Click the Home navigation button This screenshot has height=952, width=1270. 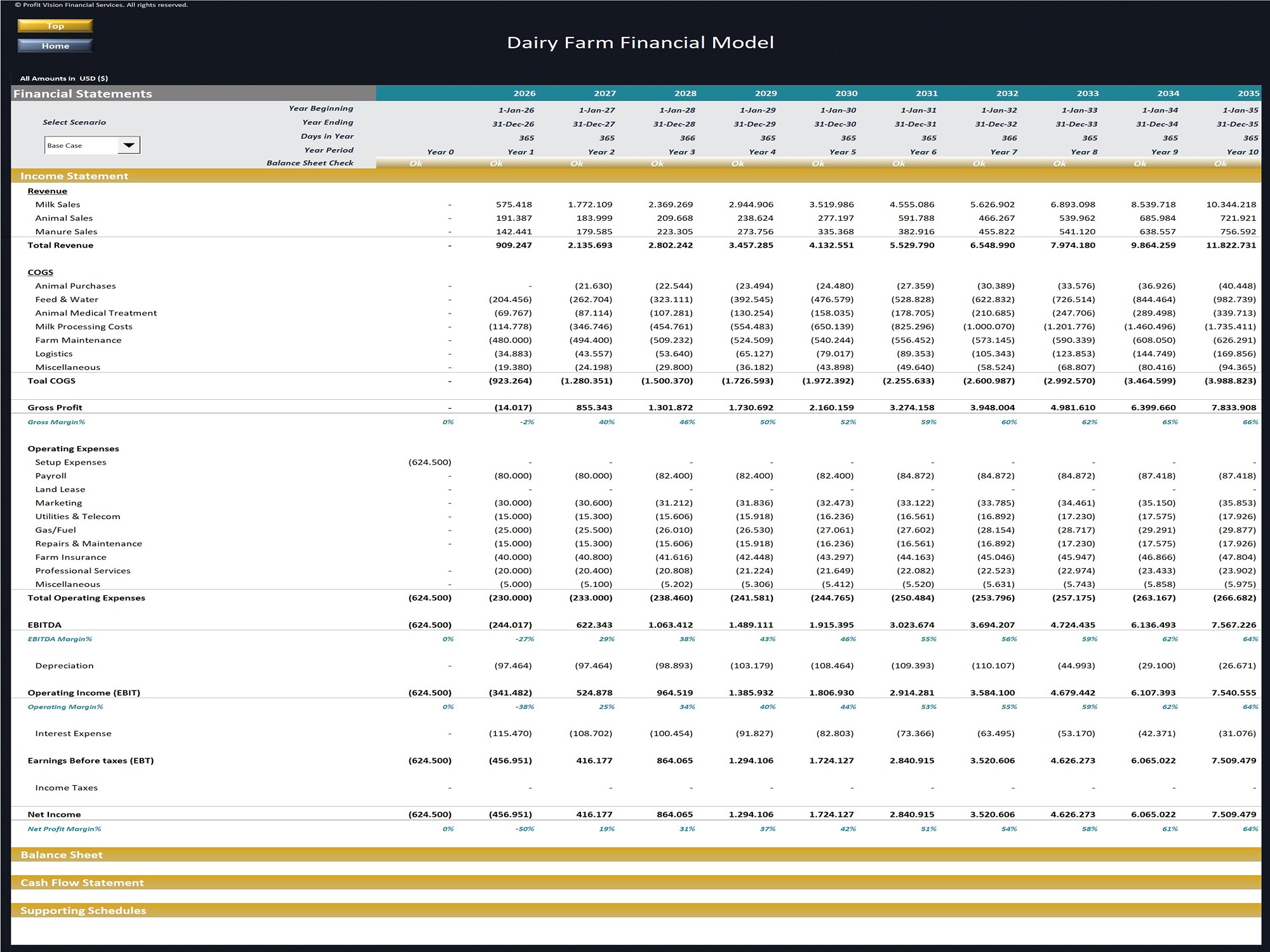tap(55, 46)
